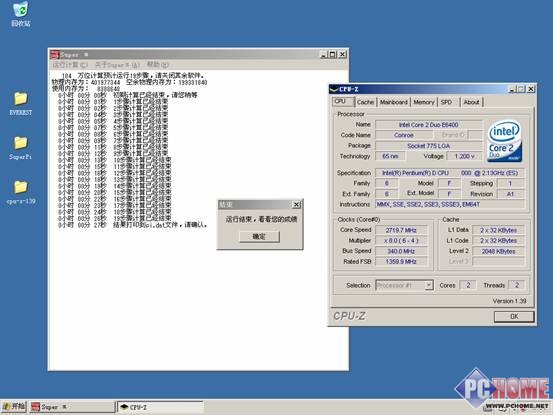Open the EVEREST folder on desktop
Viewport: 553px width, 415px height.
(20, 103)
